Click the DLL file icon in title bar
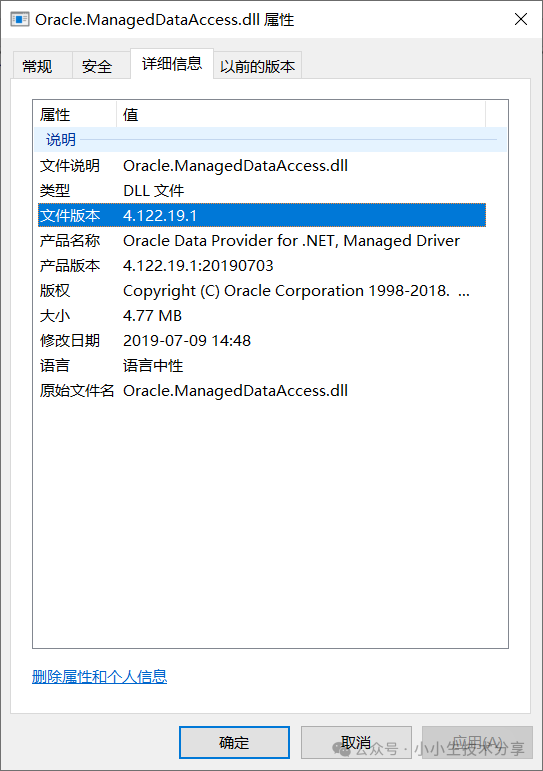Screen dimensions: 543x771 coord(19,19)
